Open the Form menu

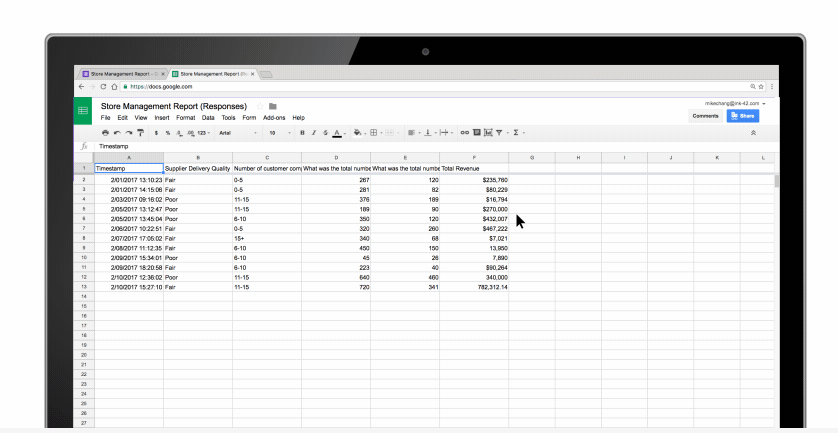point(249,118)
